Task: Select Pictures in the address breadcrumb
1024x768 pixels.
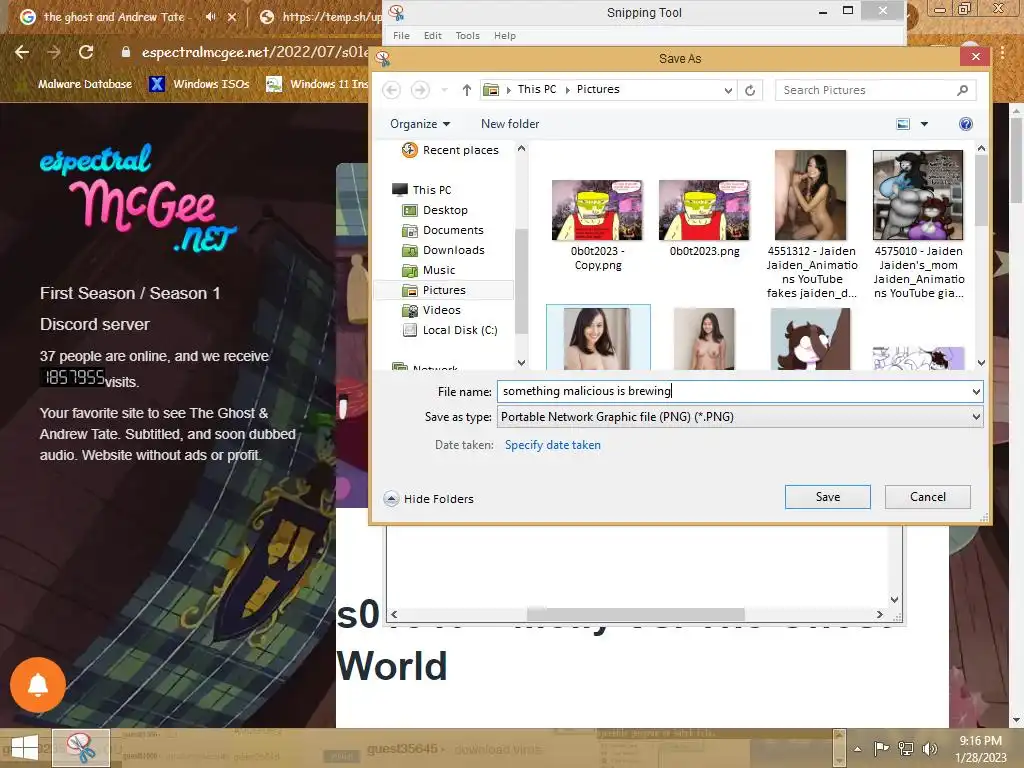Action: (598, 89)
